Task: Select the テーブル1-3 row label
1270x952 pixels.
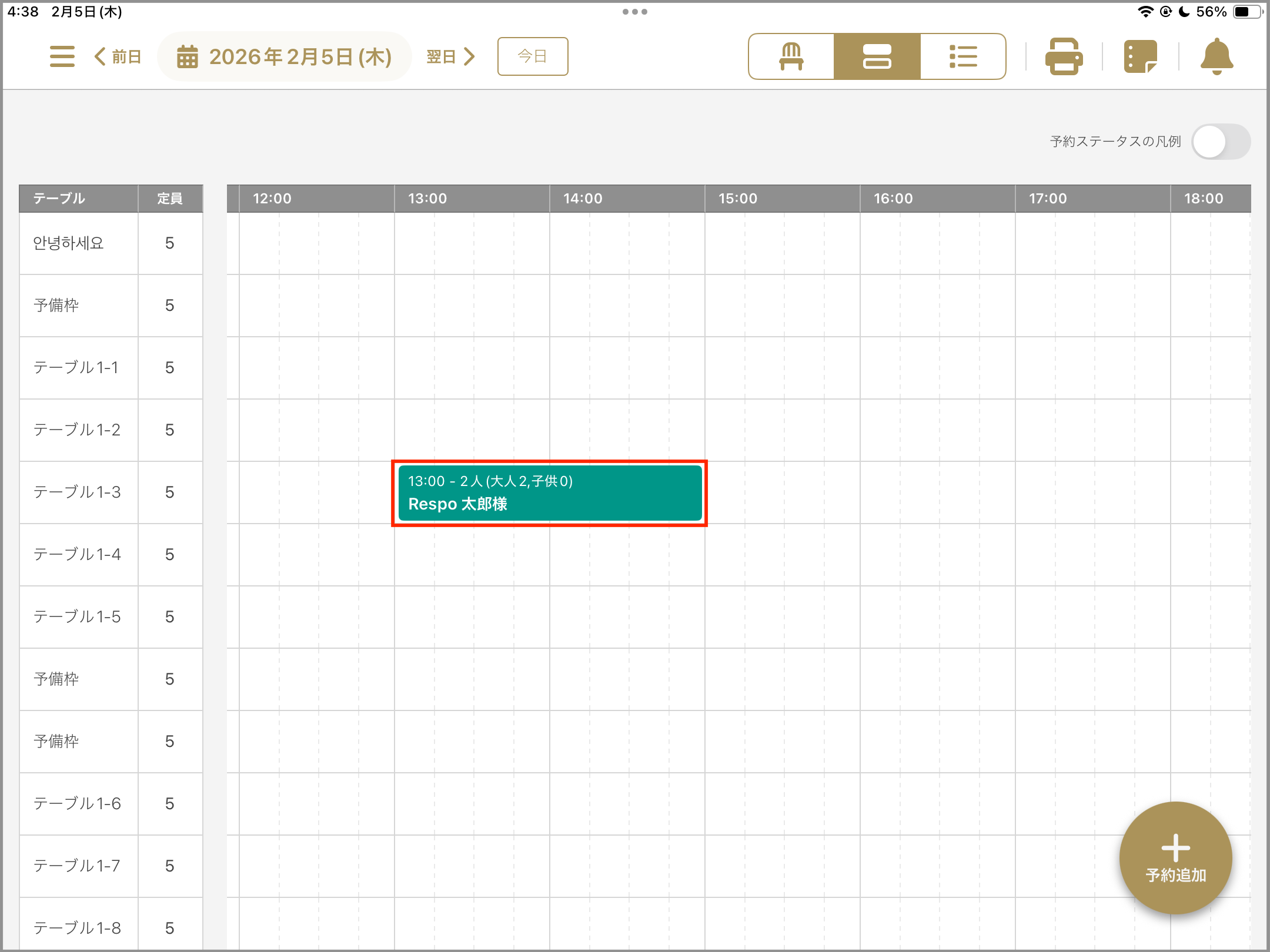Action: [x=77, y=492]
